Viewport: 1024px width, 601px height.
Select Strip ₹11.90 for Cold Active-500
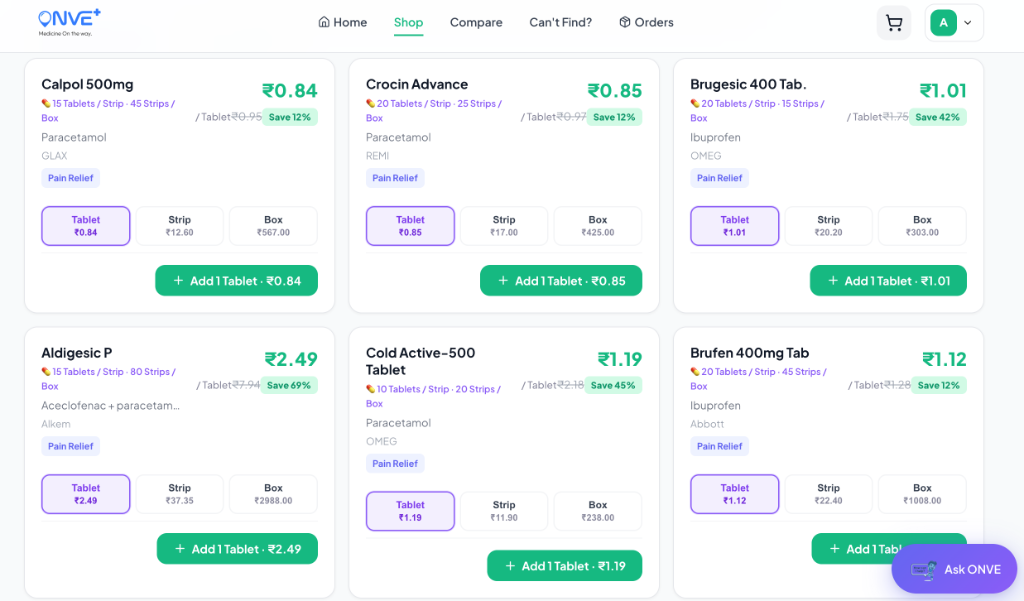pos(504,511)
